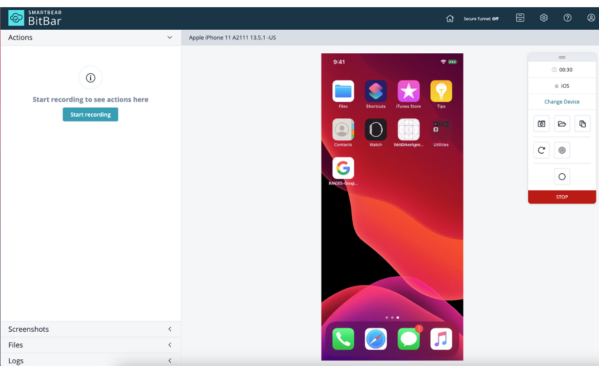
Task: Take screenshot with camera icon
Action: pyautogui.click(x=541, y=124)
